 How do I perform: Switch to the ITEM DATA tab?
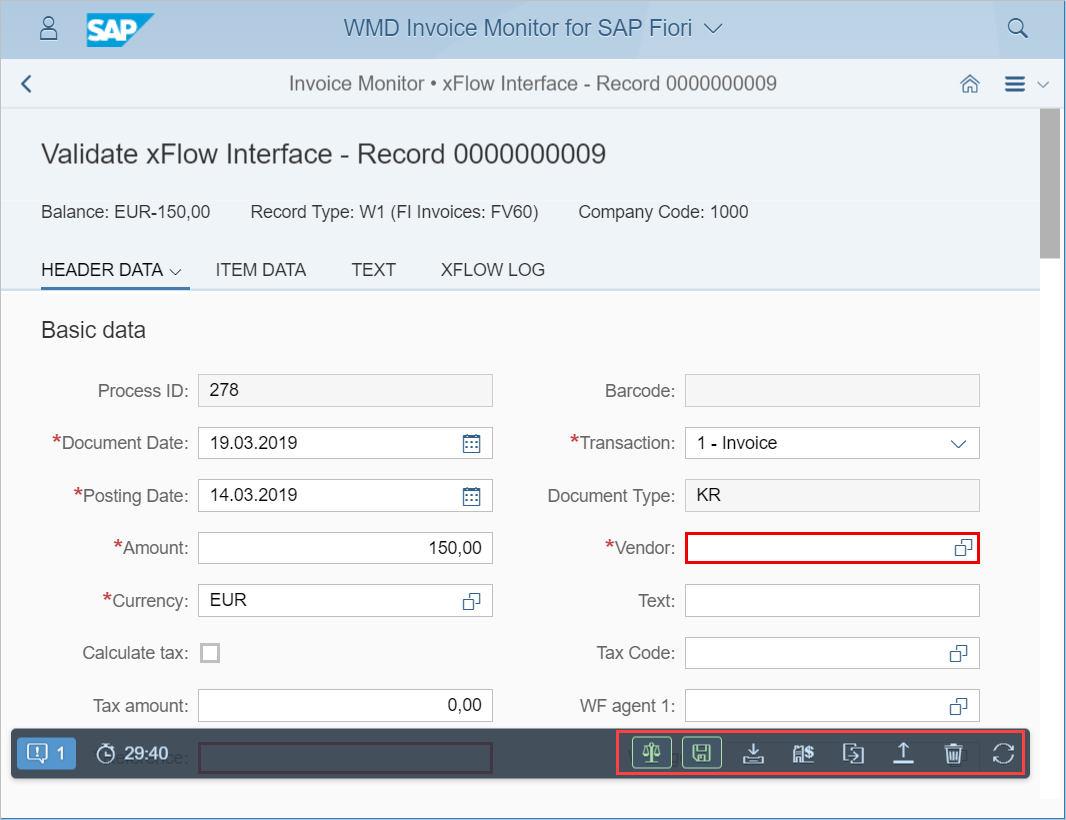[x=261, y=270]
